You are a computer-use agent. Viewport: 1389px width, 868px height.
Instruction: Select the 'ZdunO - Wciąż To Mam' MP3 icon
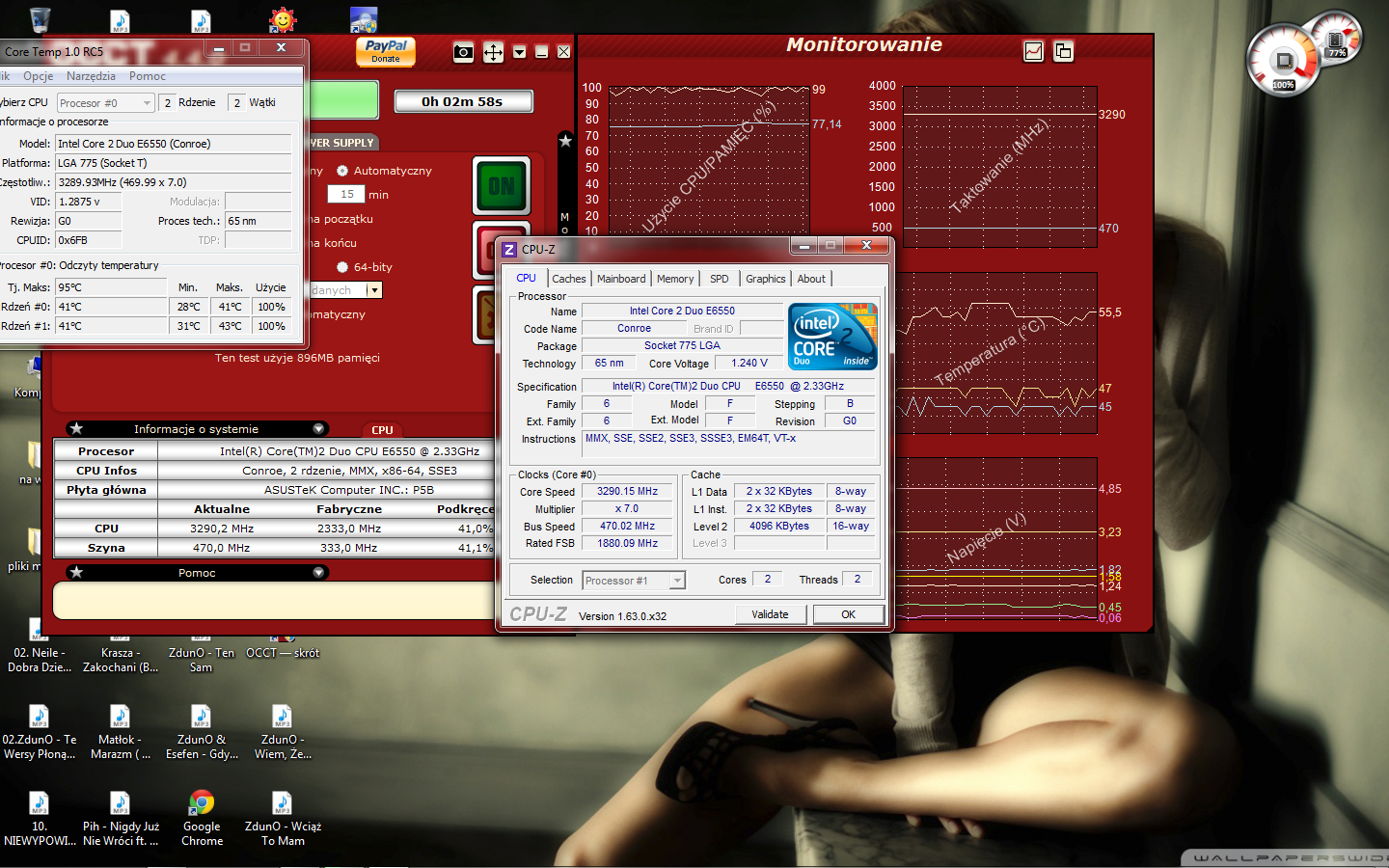coord(283,819)
